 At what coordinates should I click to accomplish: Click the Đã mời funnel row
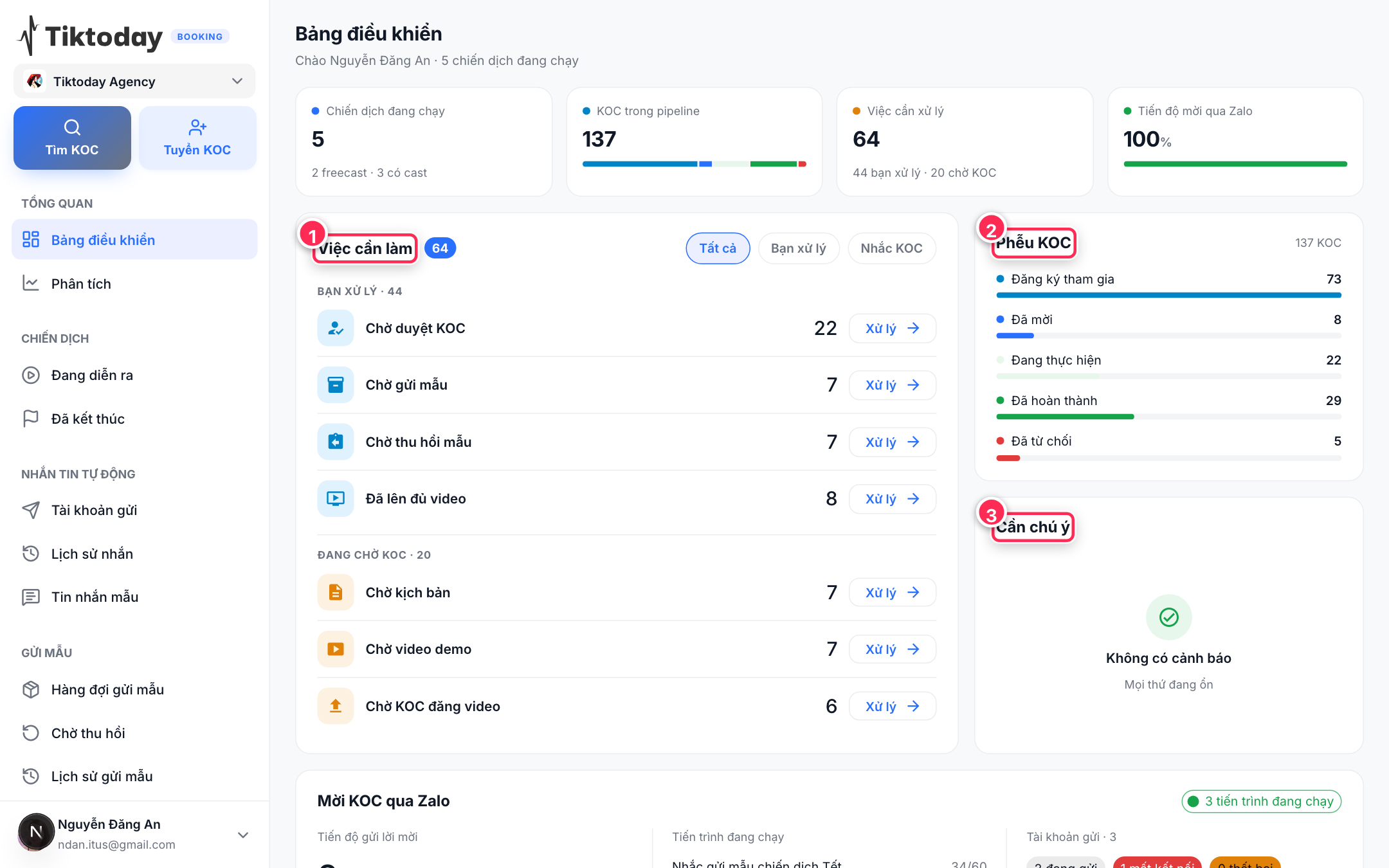(x=1168, y=327)
